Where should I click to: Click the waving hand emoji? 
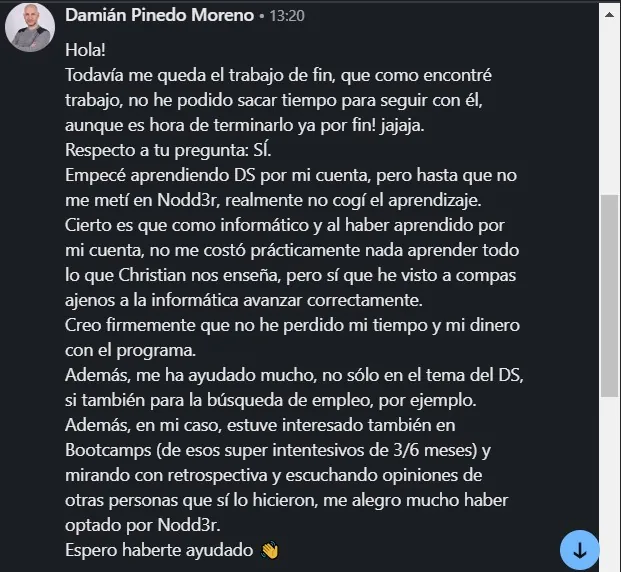tap(270, 551)
